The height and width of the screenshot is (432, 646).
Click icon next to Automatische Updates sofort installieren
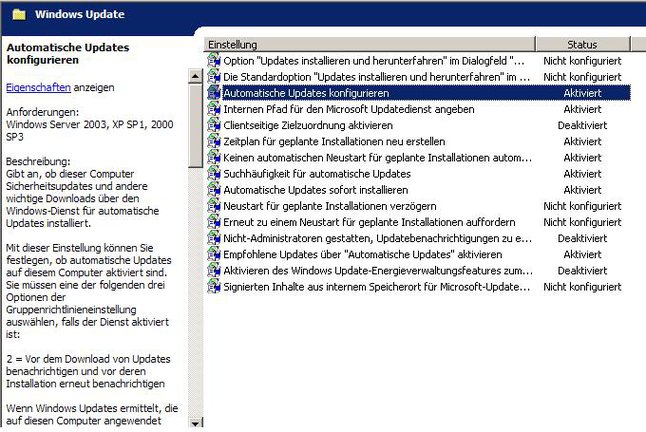tap(214, 190)
